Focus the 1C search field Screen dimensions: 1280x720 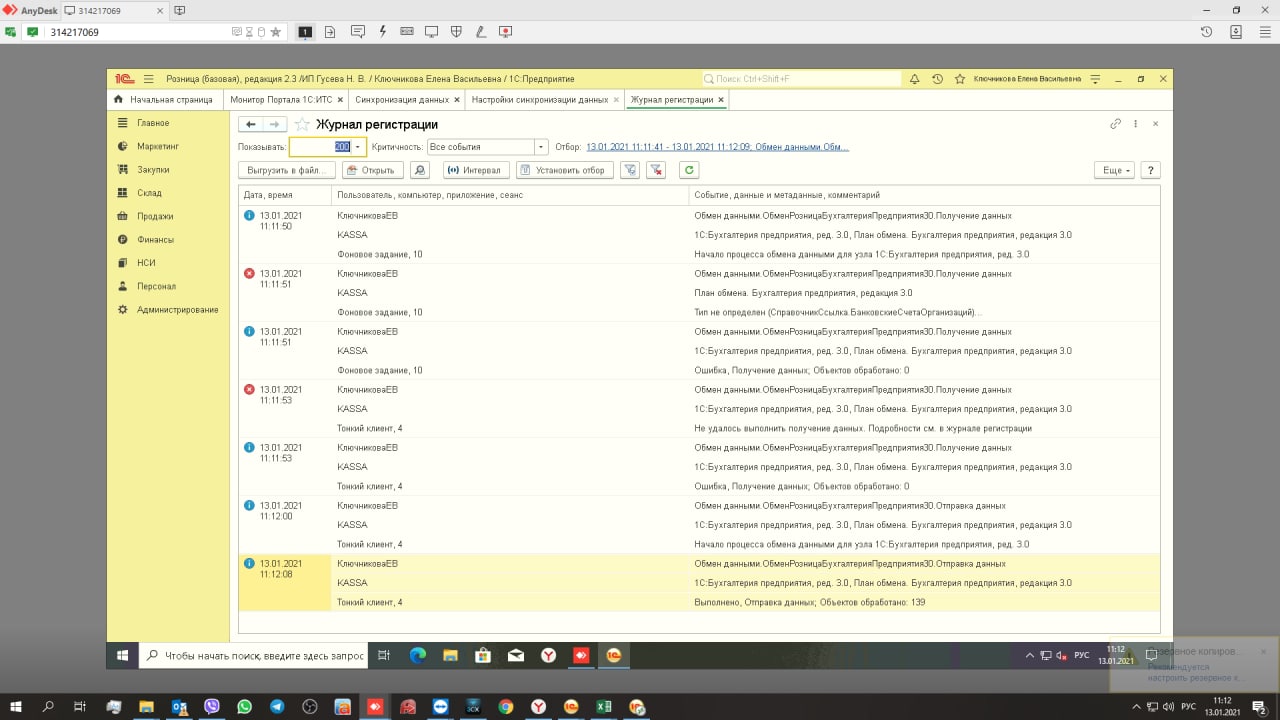801,79
